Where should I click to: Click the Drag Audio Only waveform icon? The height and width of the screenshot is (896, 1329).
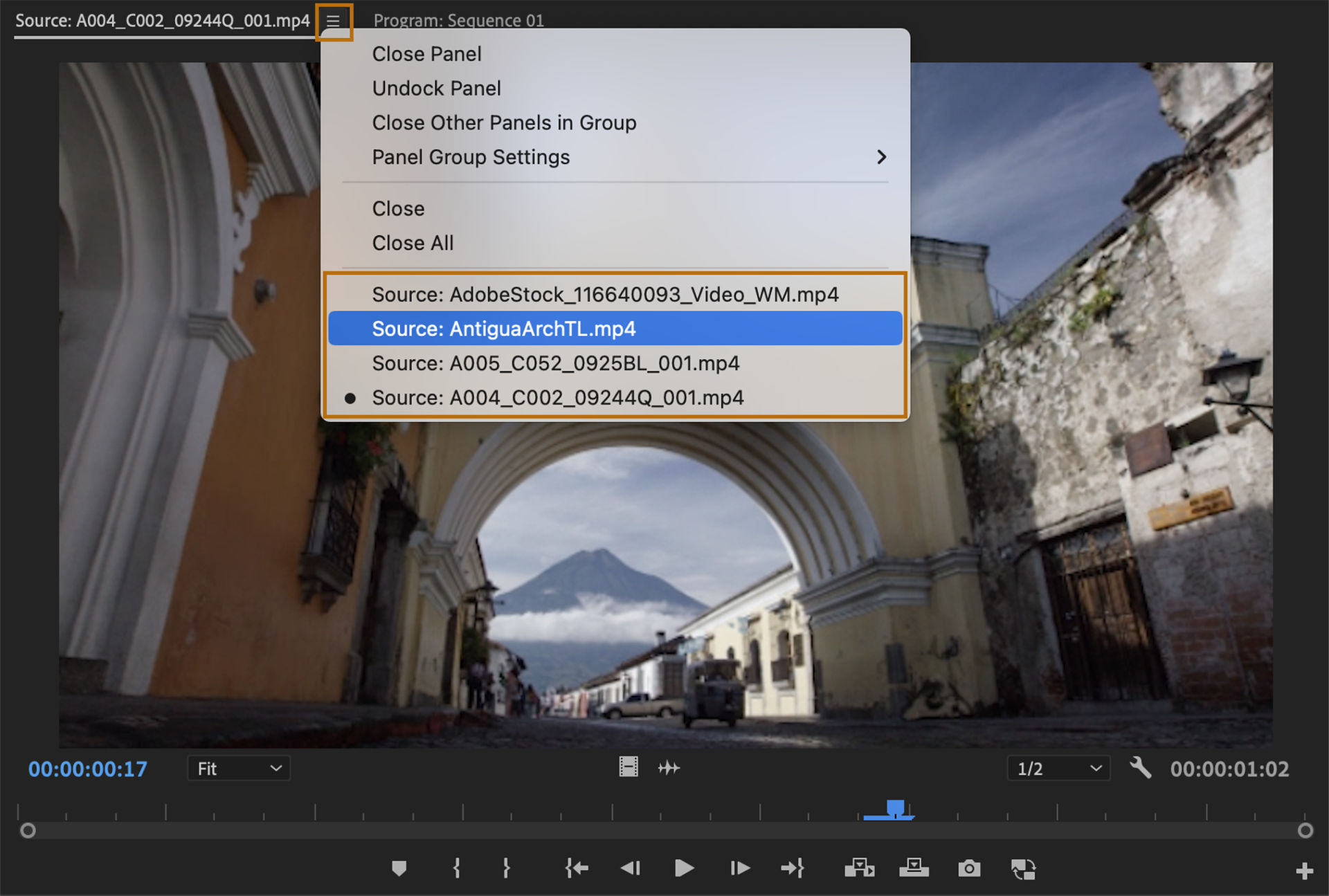coord(669,767)
